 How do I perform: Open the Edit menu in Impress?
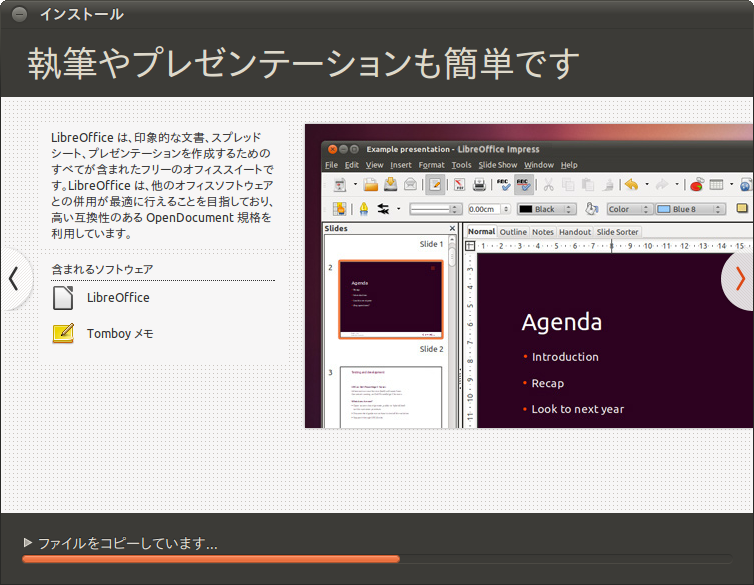(352, 165)
